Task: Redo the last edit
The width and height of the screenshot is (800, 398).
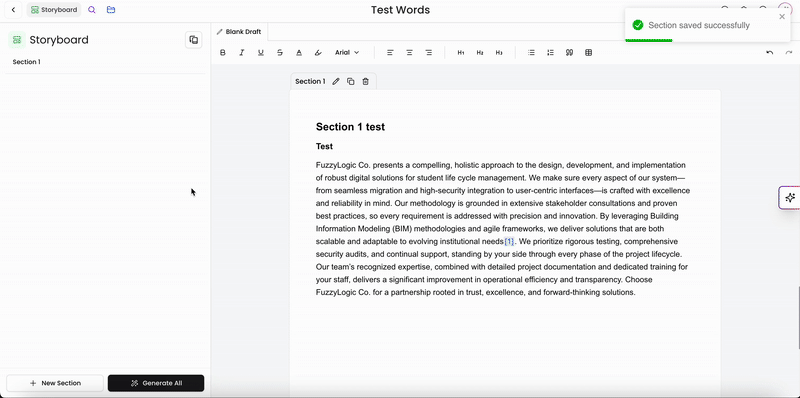Action: click(x=789, y=53)
